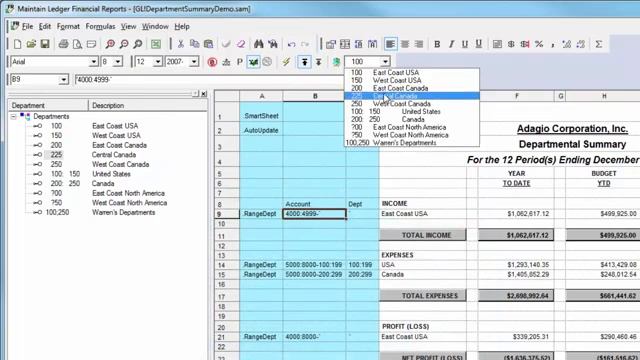Create a new report file
This screenshot has width=640, height=360.
click(x=18, y=44)
